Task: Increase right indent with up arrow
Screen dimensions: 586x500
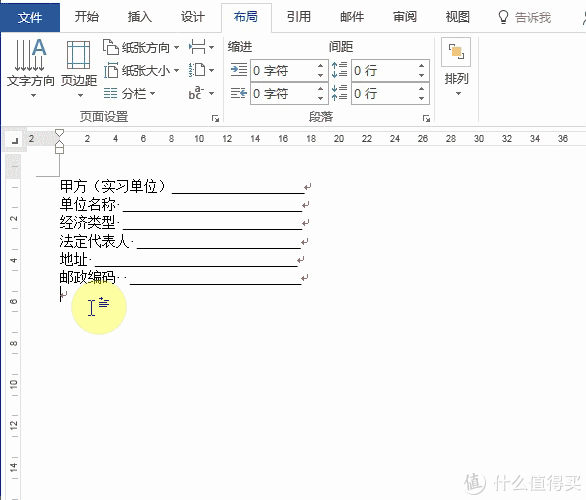Action: 320,89
